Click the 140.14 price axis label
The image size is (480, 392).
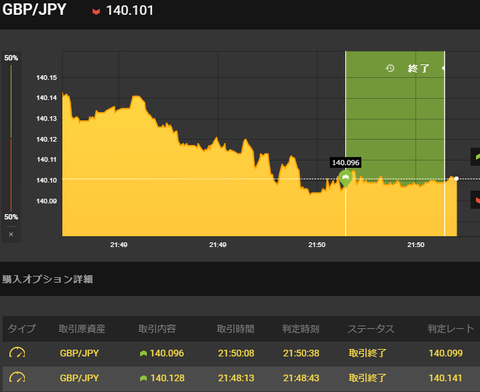click(47, 98)
